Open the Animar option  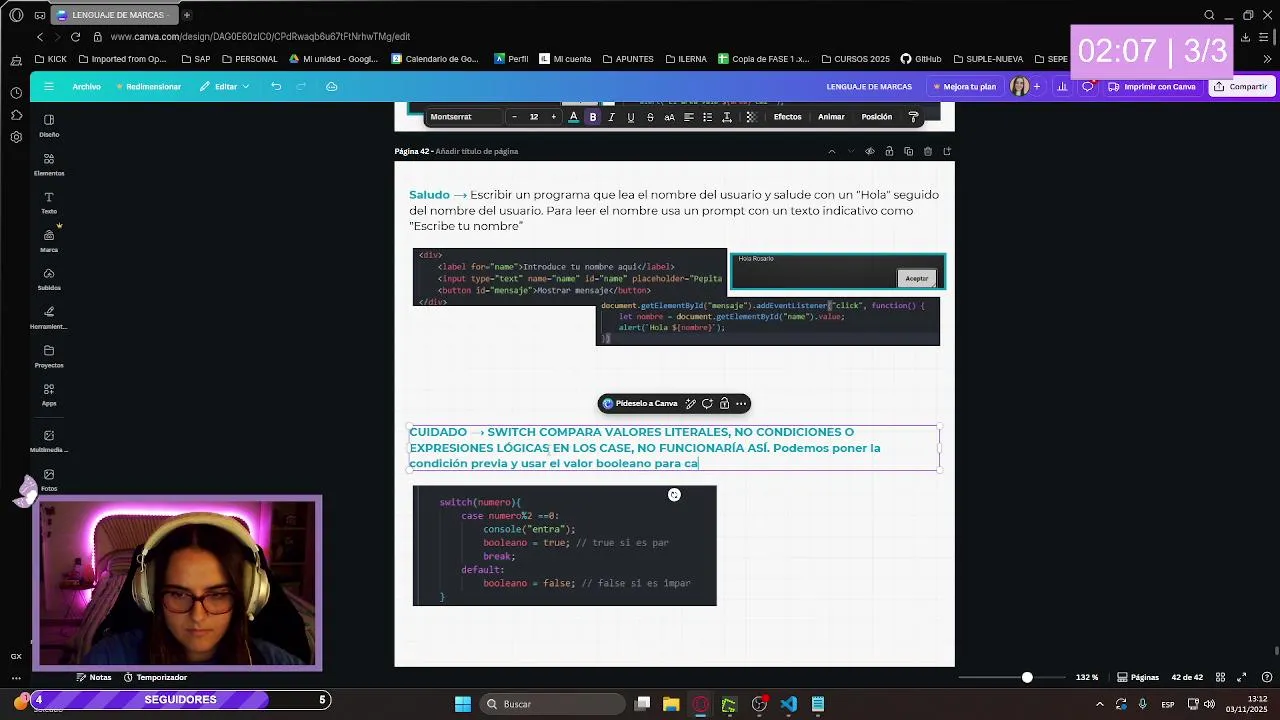pos(831,117)
